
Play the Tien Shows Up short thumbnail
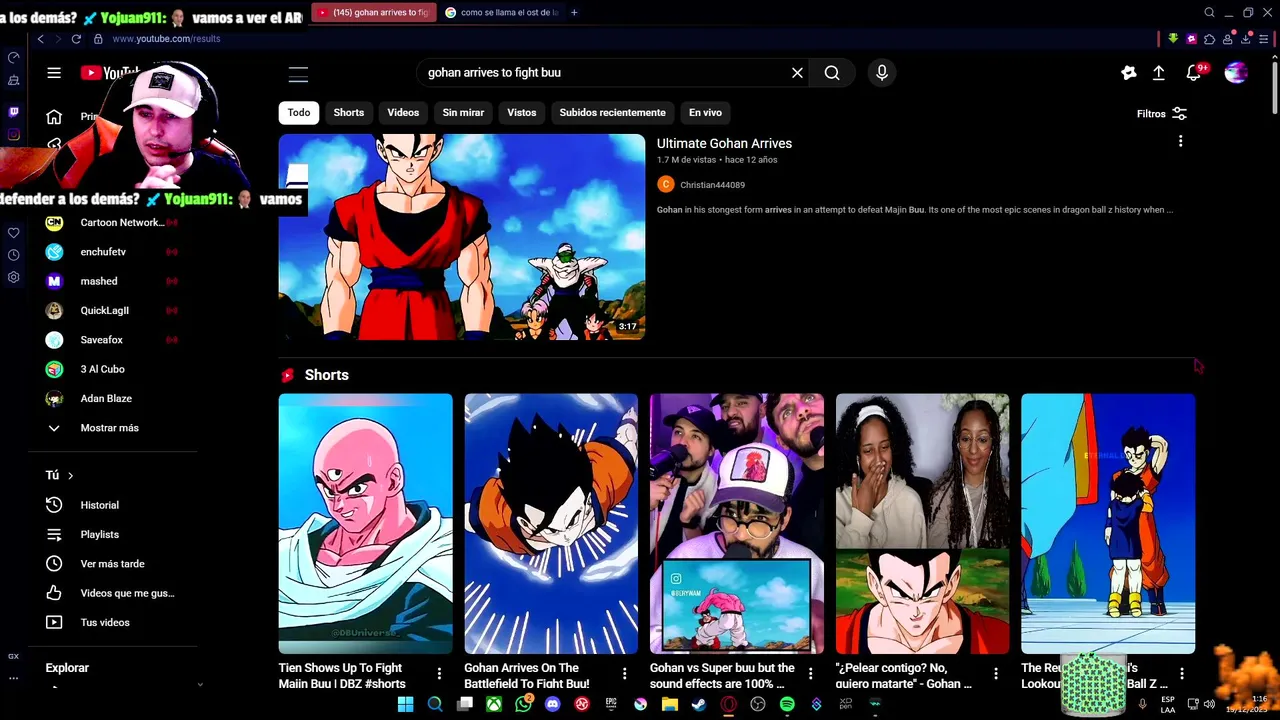[x=365, y=524]
